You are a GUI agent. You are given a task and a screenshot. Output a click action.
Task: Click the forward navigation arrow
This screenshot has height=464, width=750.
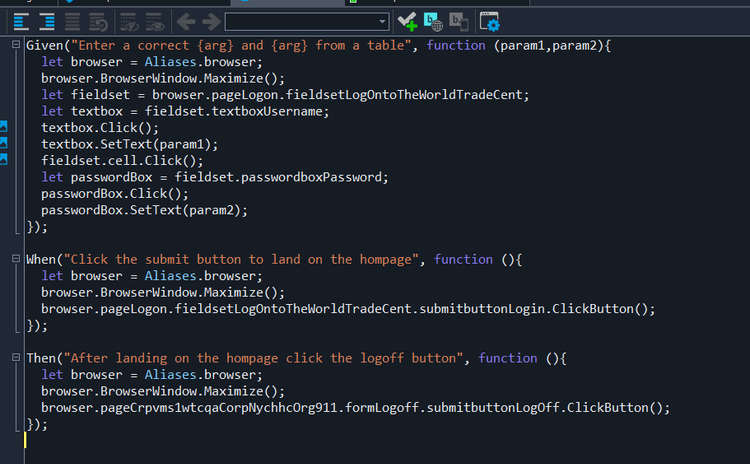pos(211,22)
